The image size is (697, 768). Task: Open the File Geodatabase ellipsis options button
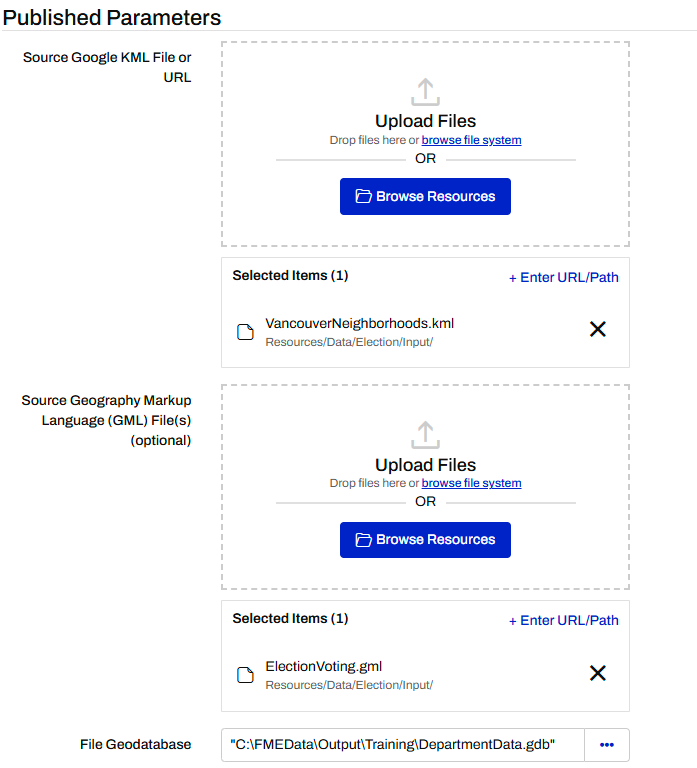606,745
